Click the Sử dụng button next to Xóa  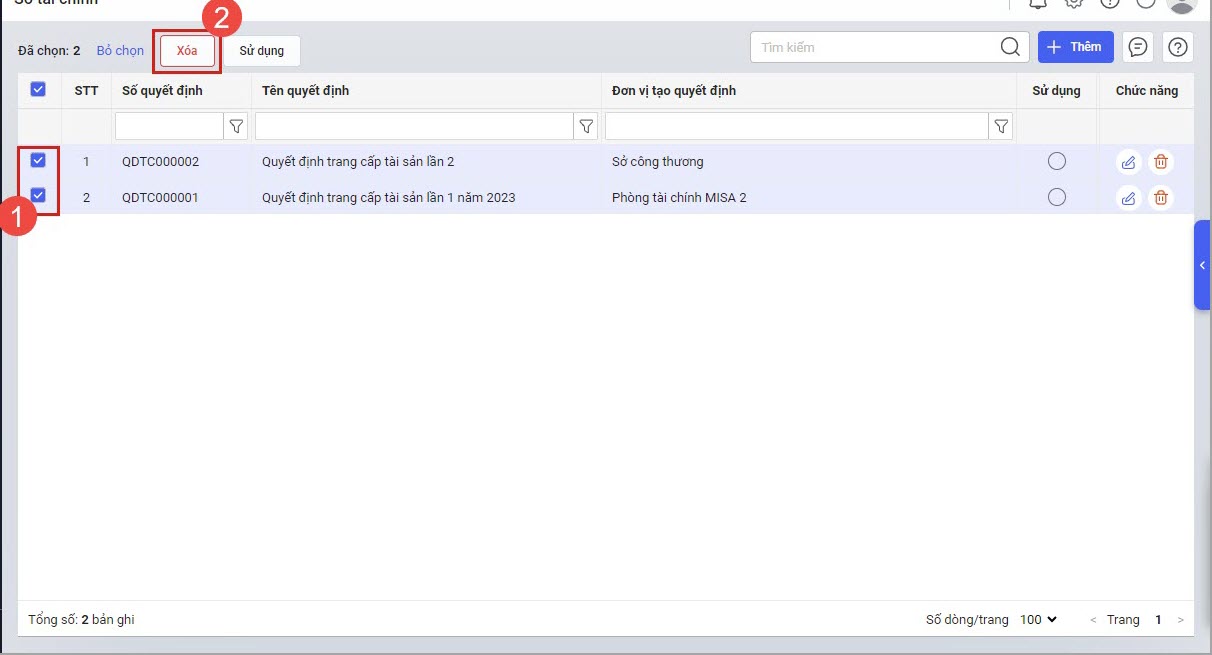point(262,51)
